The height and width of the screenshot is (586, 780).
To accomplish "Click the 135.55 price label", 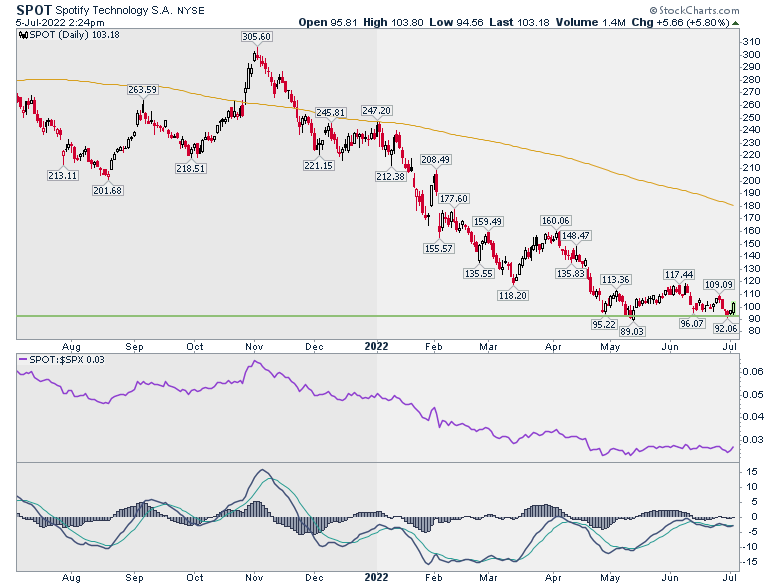I will click(x=479, y=273).
